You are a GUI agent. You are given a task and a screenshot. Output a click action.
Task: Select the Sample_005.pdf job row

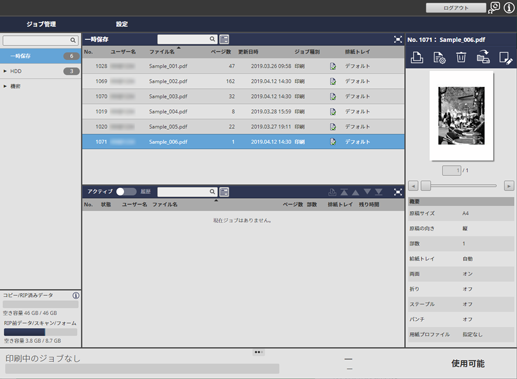coord(243,127)
